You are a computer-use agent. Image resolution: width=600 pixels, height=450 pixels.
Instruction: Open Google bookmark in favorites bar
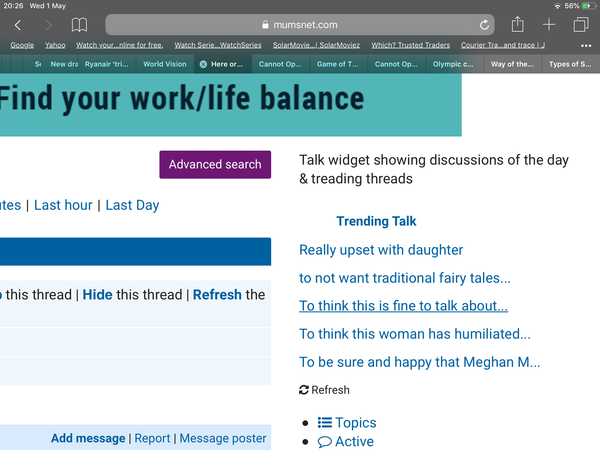(x=22, y=45)
